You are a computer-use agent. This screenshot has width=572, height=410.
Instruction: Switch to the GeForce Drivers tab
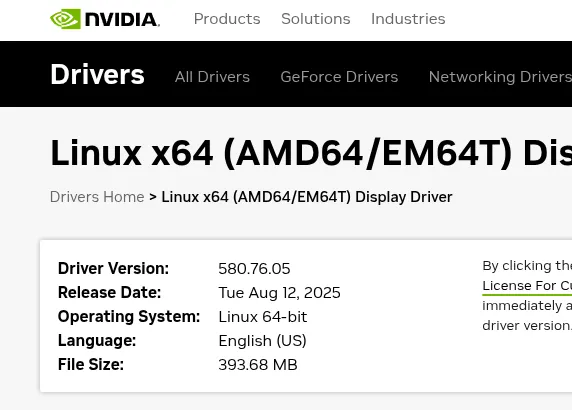point(339,77)
